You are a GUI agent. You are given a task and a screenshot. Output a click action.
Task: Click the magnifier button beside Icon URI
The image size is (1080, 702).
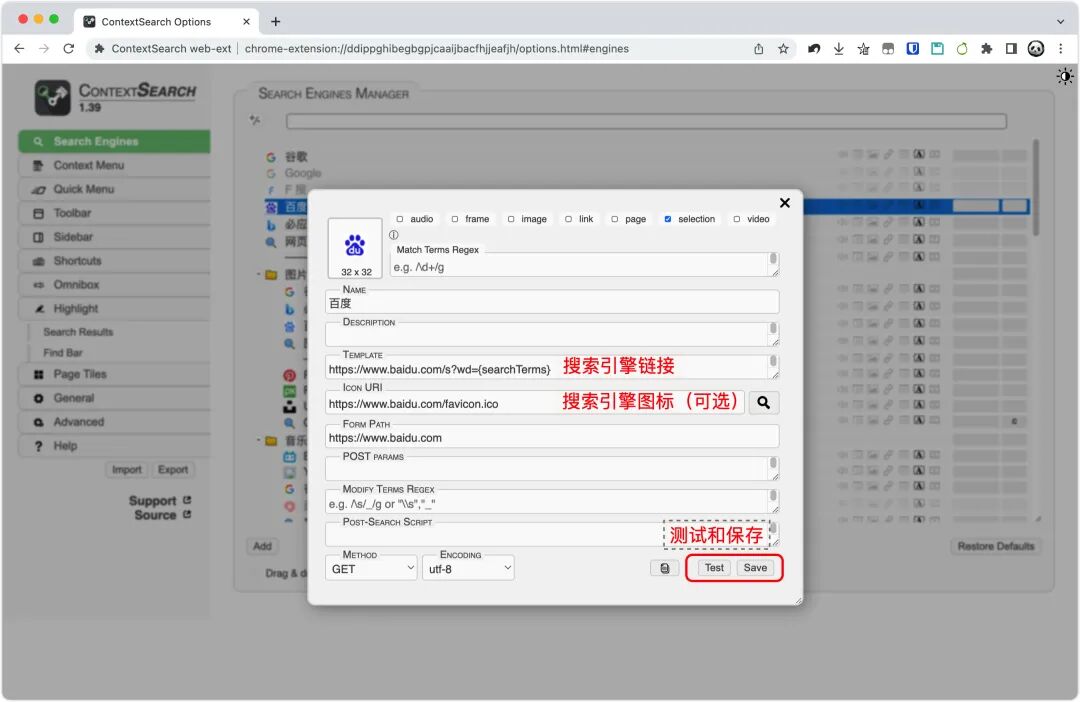coord(763,402)
